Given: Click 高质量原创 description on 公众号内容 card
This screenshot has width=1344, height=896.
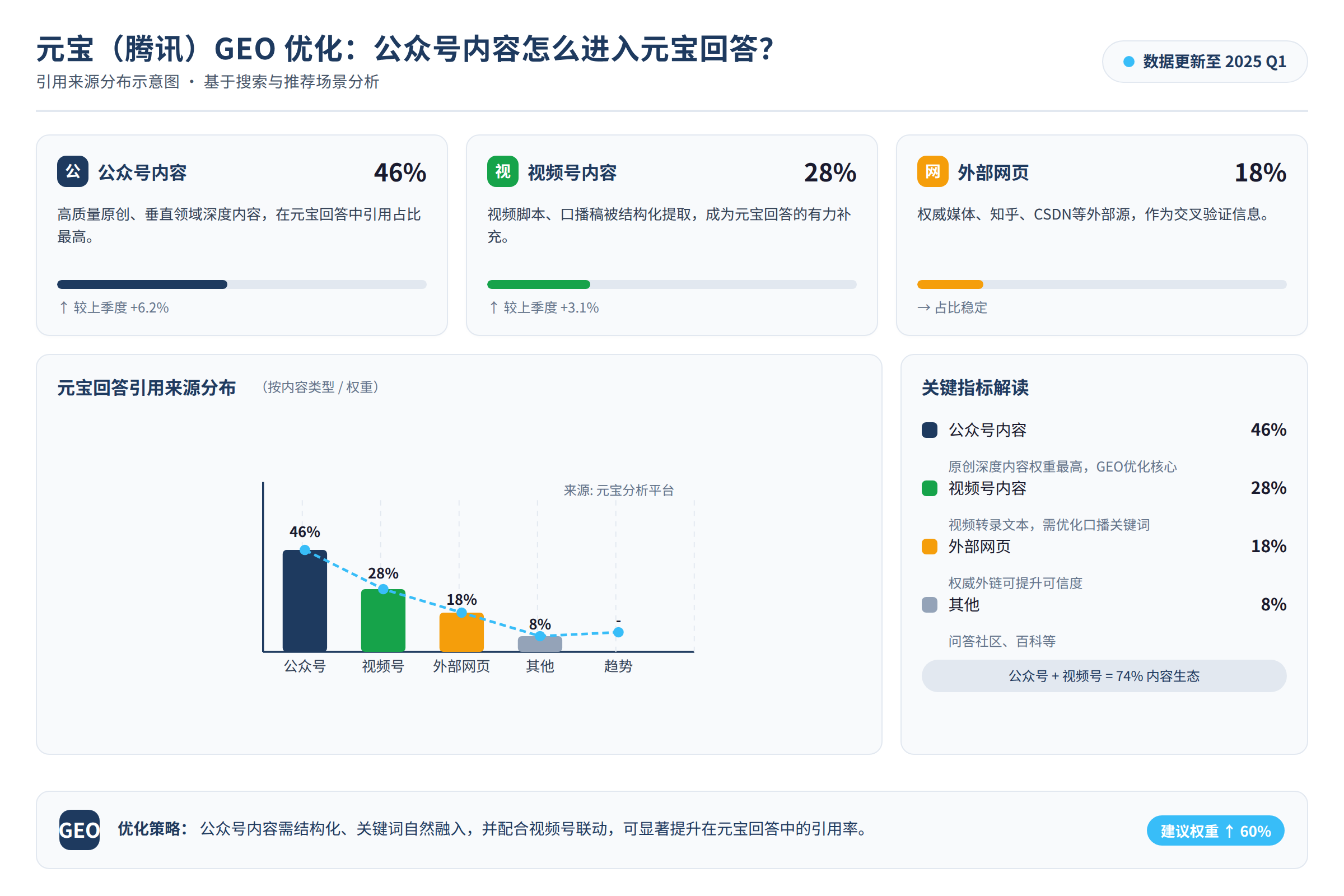Looking at the screenshot, I should point(239,225).
